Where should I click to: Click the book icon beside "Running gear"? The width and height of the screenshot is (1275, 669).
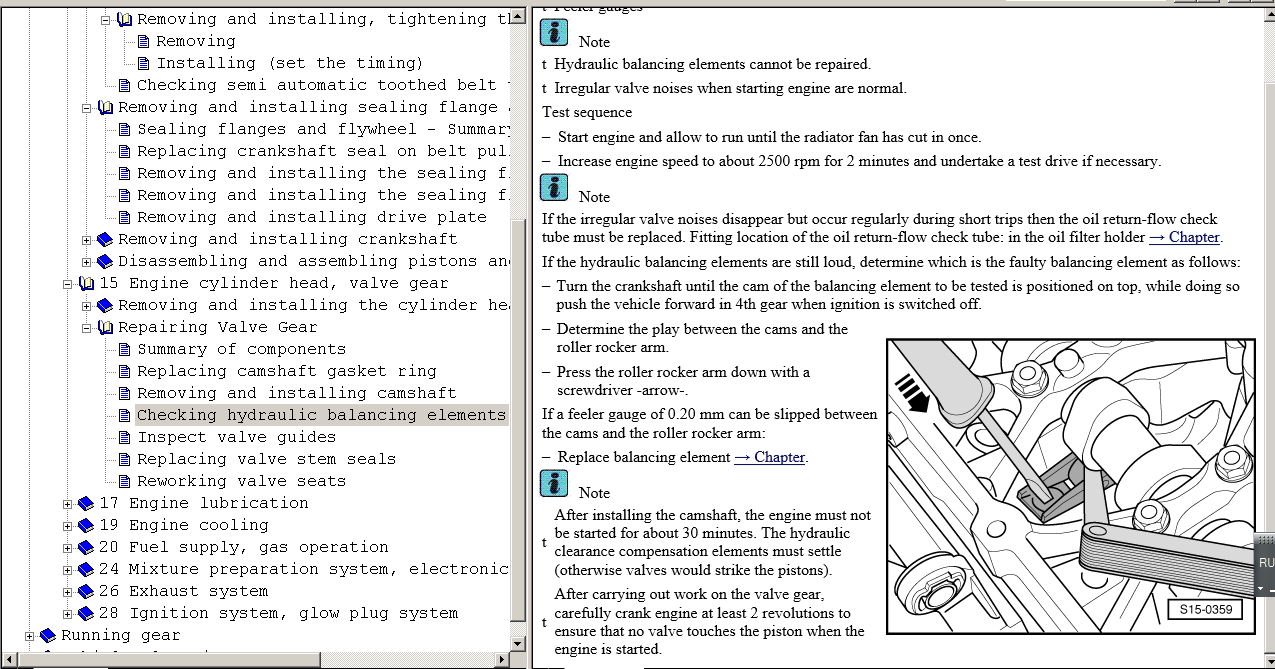point(47,635)
